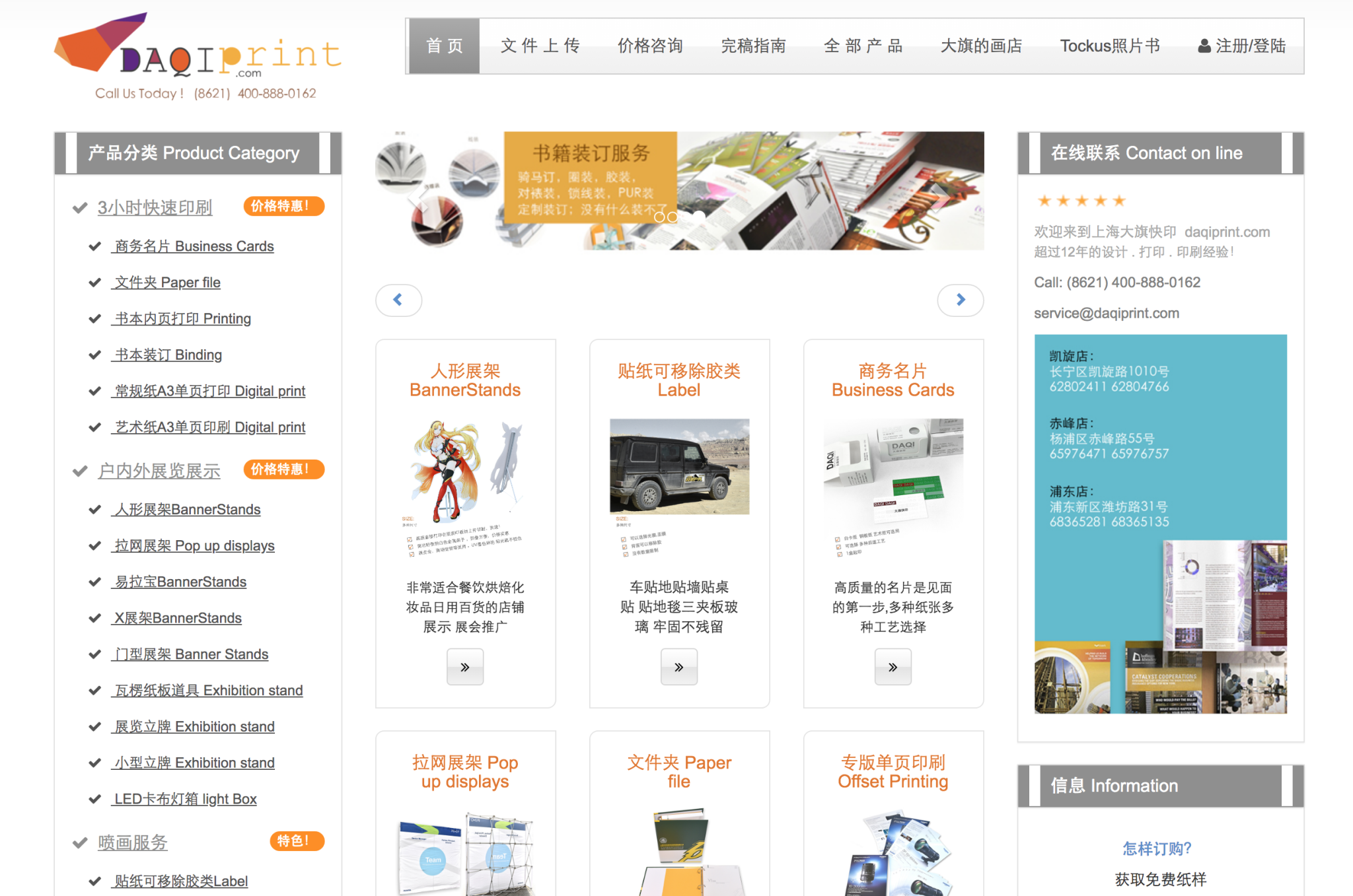The width and height of the screenshot is (1353, 896).
Task: Open 常规纸A3单页打印 Digital print link
Action: point(209,392)
